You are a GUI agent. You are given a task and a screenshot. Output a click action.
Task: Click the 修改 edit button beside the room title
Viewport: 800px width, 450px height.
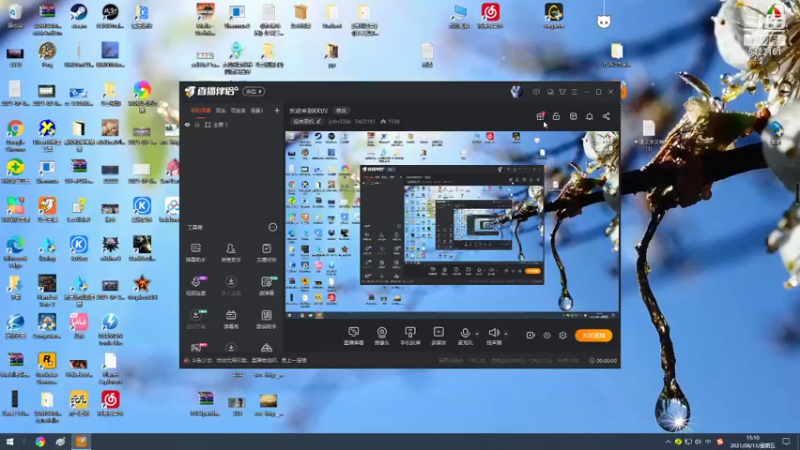pyautogui.click(x=341, y=111)
